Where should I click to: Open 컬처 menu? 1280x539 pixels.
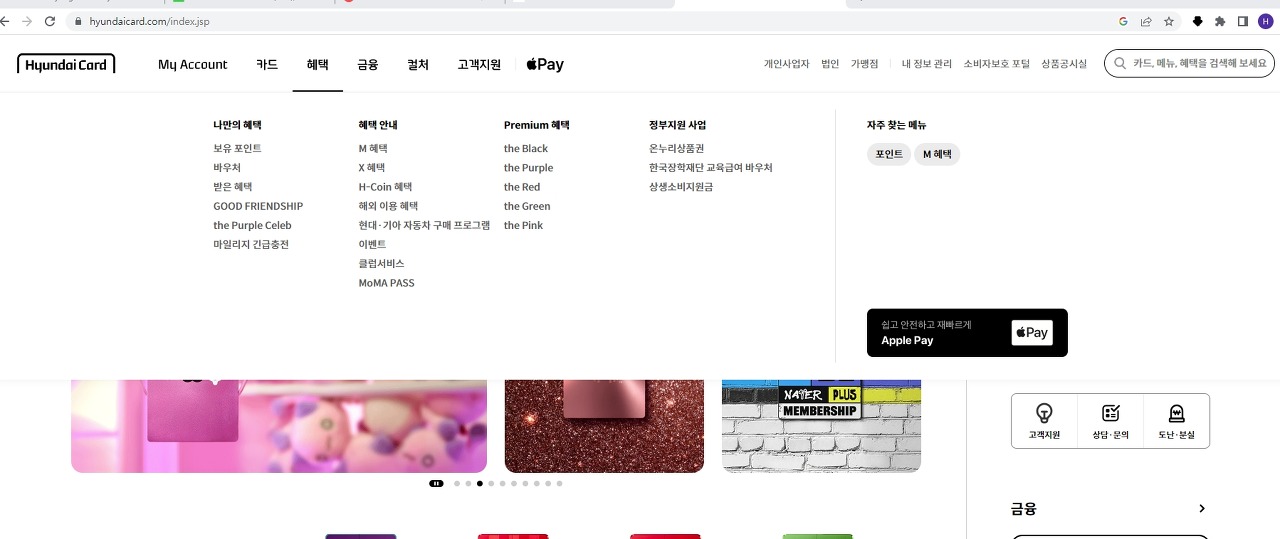418,64
